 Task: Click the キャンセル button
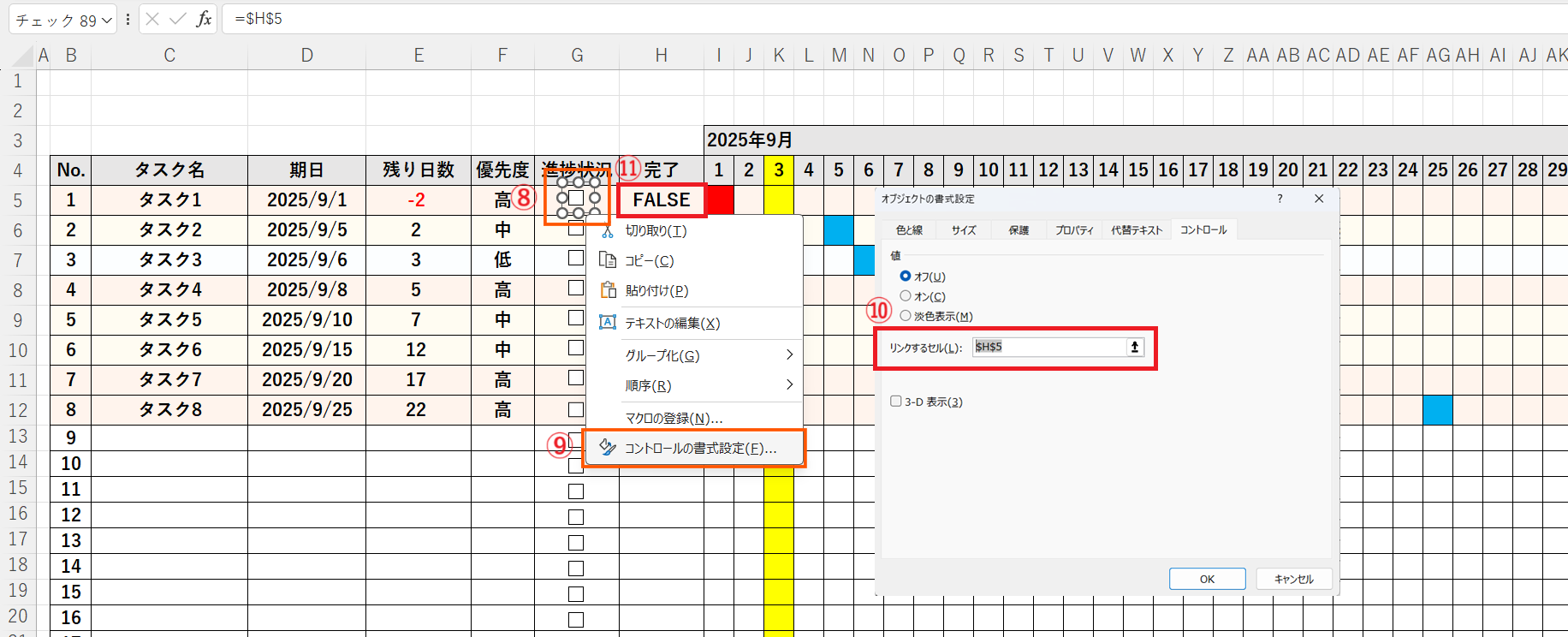[x=1293, y=580]
